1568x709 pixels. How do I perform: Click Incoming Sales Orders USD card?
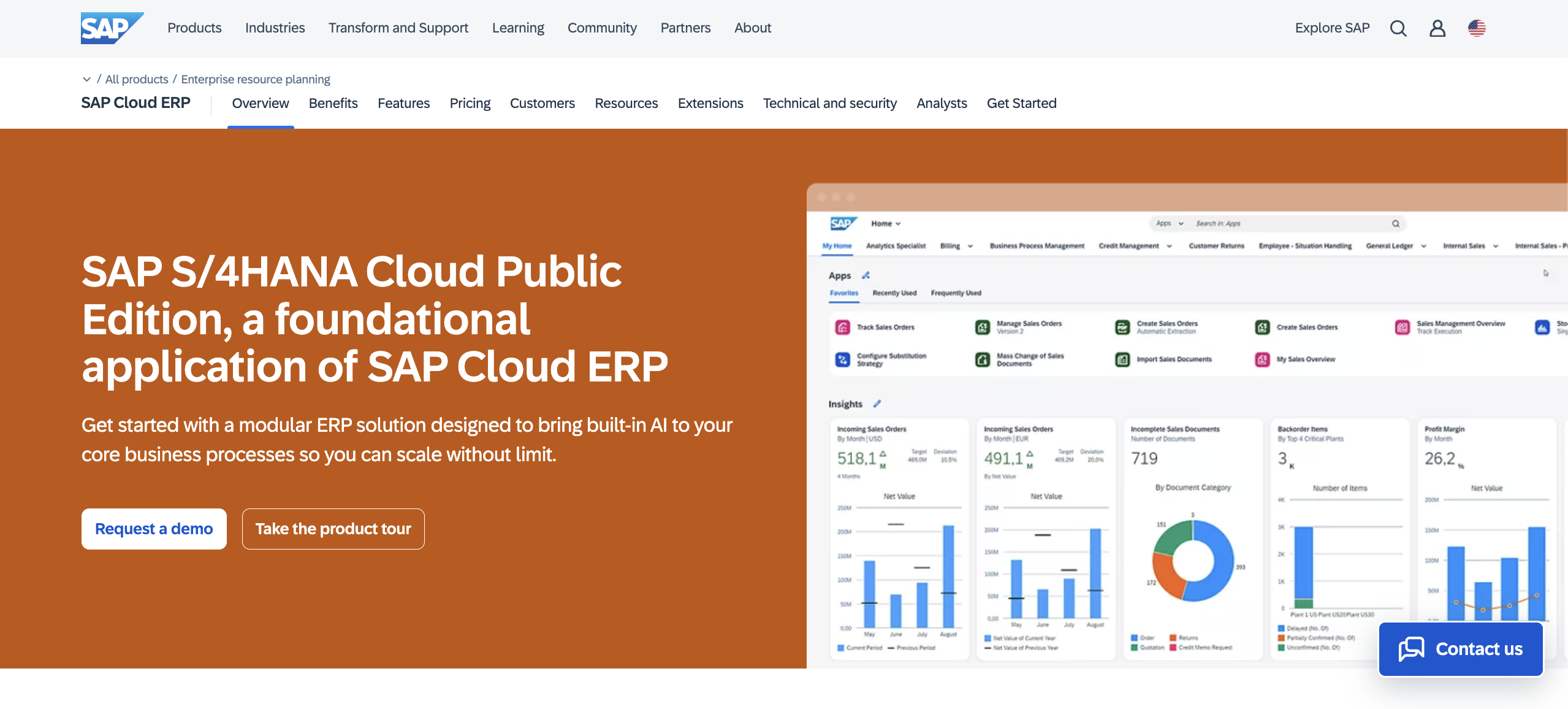(899, 538)
